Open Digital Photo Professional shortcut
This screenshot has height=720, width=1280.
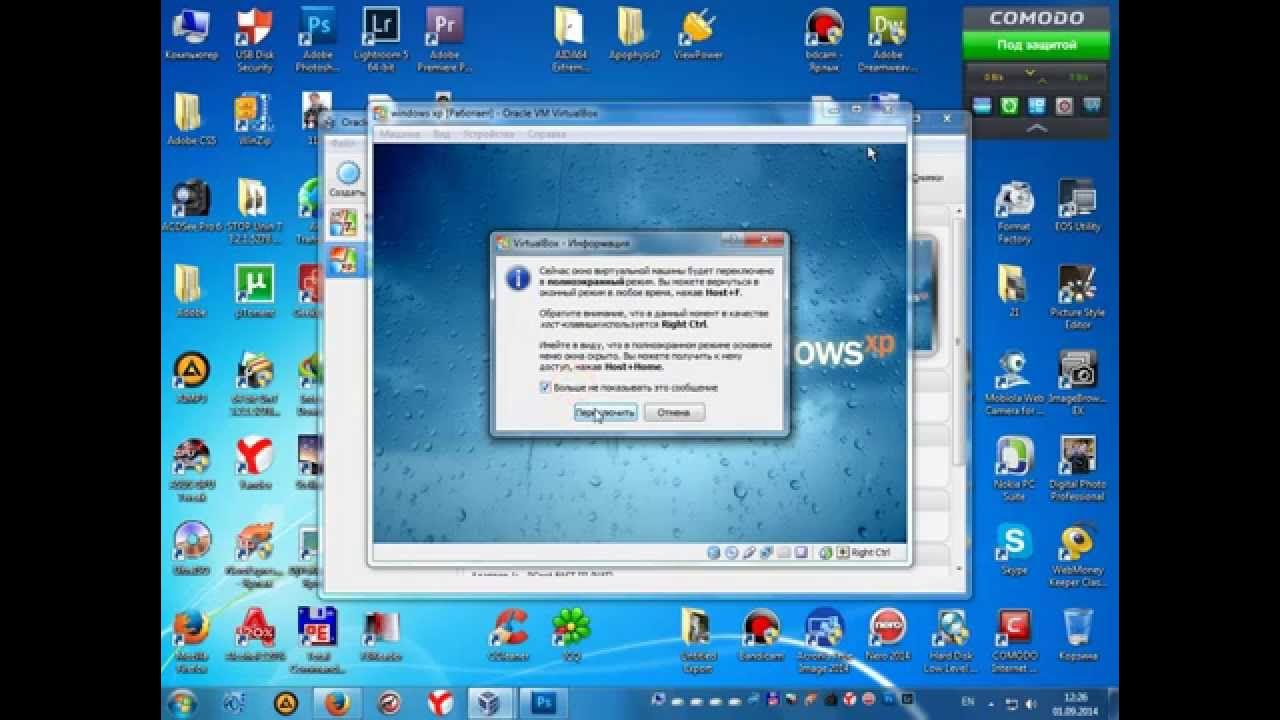coord(1077,469)
